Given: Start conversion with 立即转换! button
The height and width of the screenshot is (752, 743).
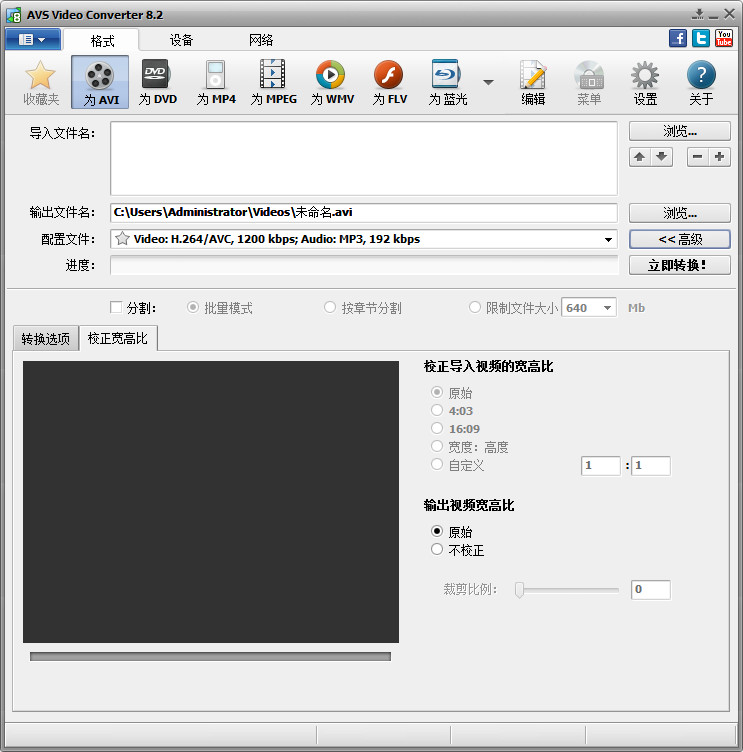Looking at the screenshot, I should [680, 265].
